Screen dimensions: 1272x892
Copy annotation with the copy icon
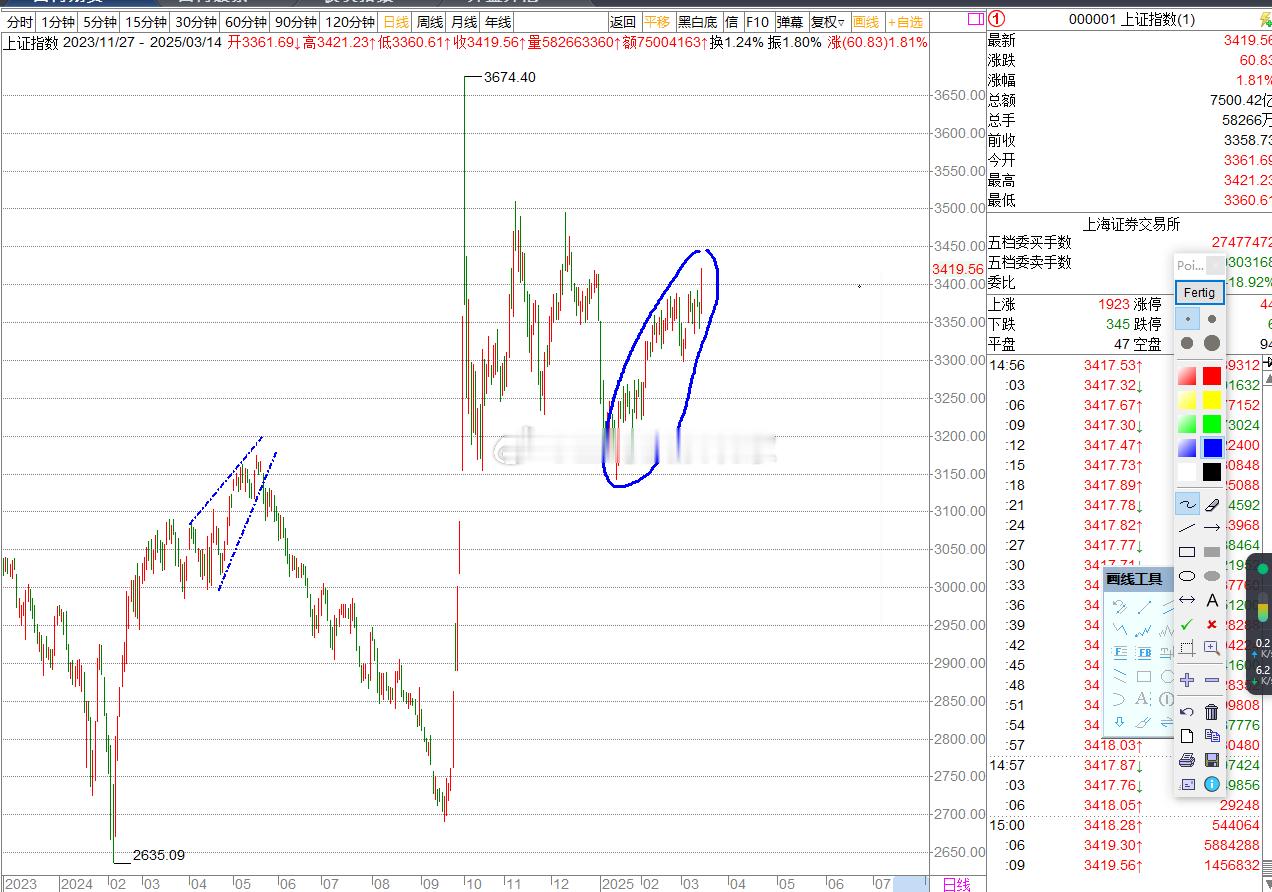coord(1212,736)
